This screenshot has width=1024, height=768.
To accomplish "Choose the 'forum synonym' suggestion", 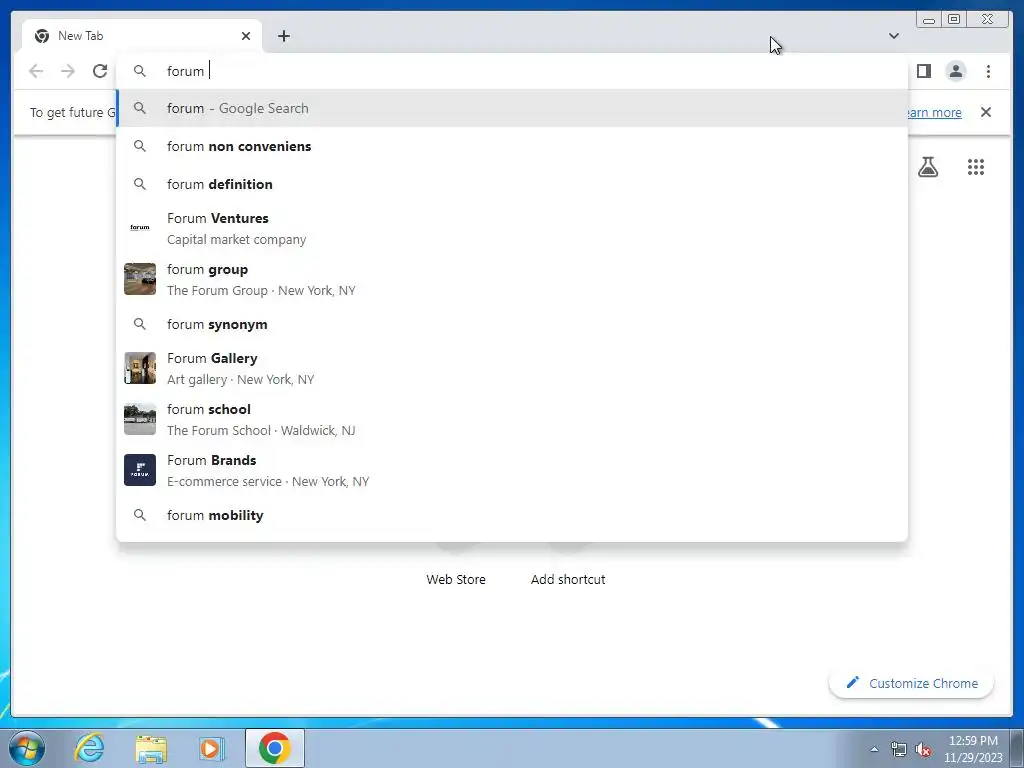I will point(512,325).
